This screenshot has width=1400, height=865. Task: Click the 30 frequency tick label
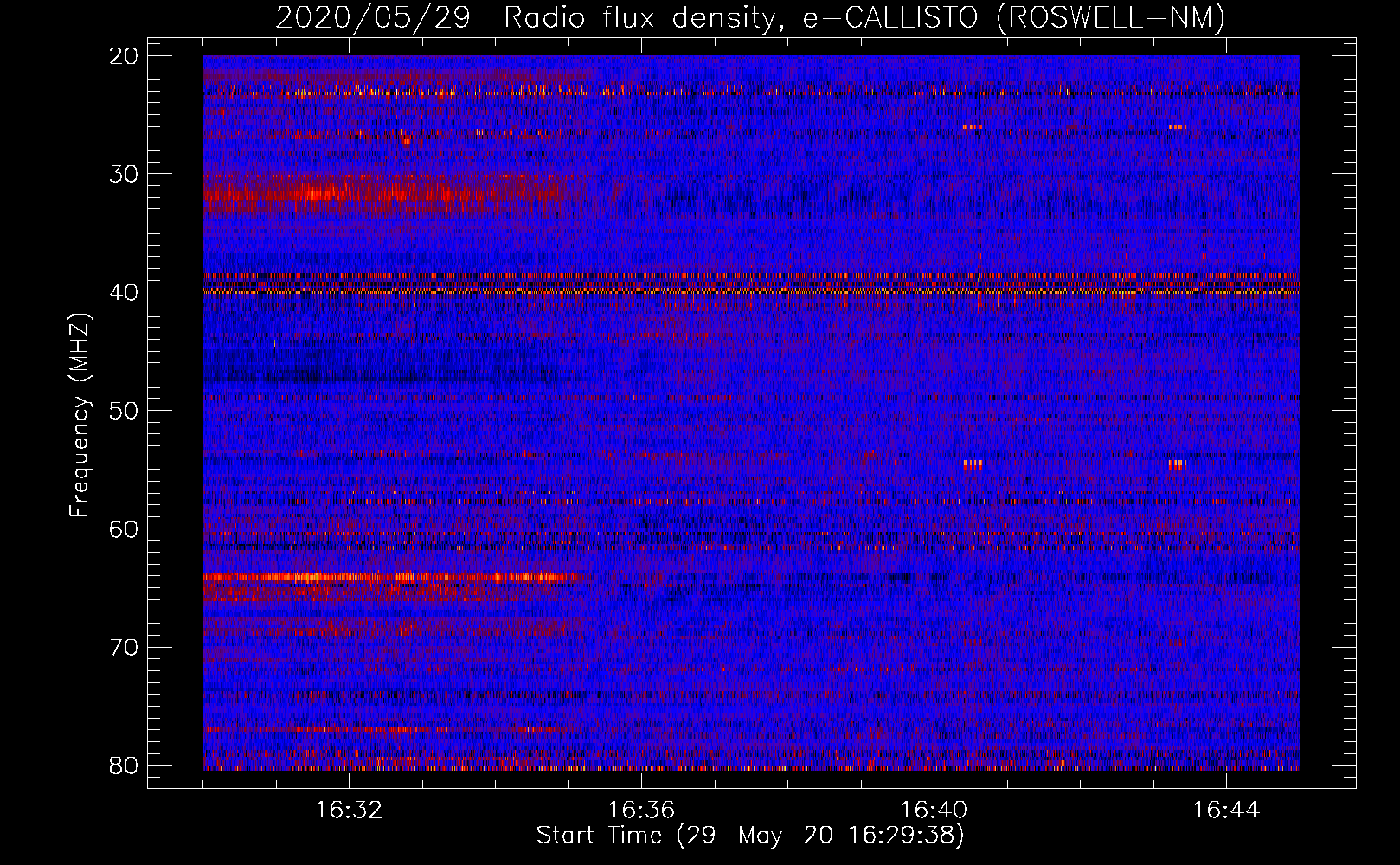click(x=124, y=174)
